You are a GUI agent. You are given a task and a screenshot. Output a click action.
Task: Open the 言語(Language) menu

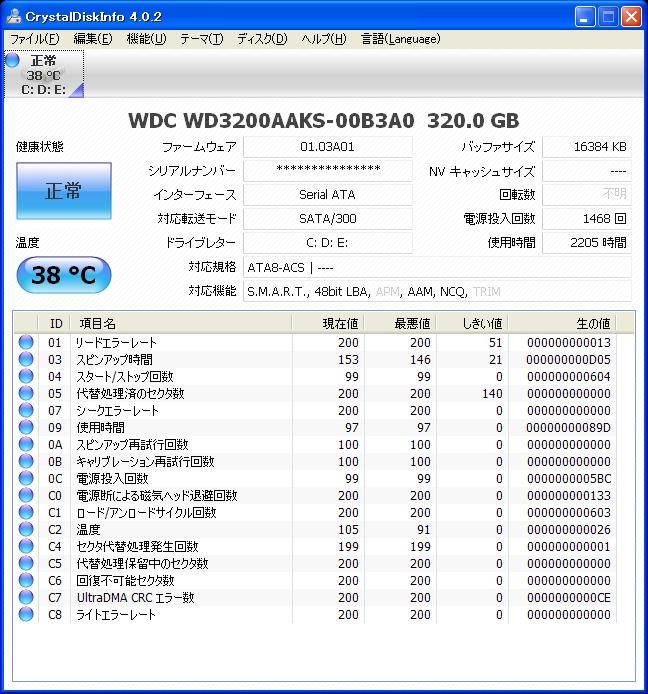[401, 39]
